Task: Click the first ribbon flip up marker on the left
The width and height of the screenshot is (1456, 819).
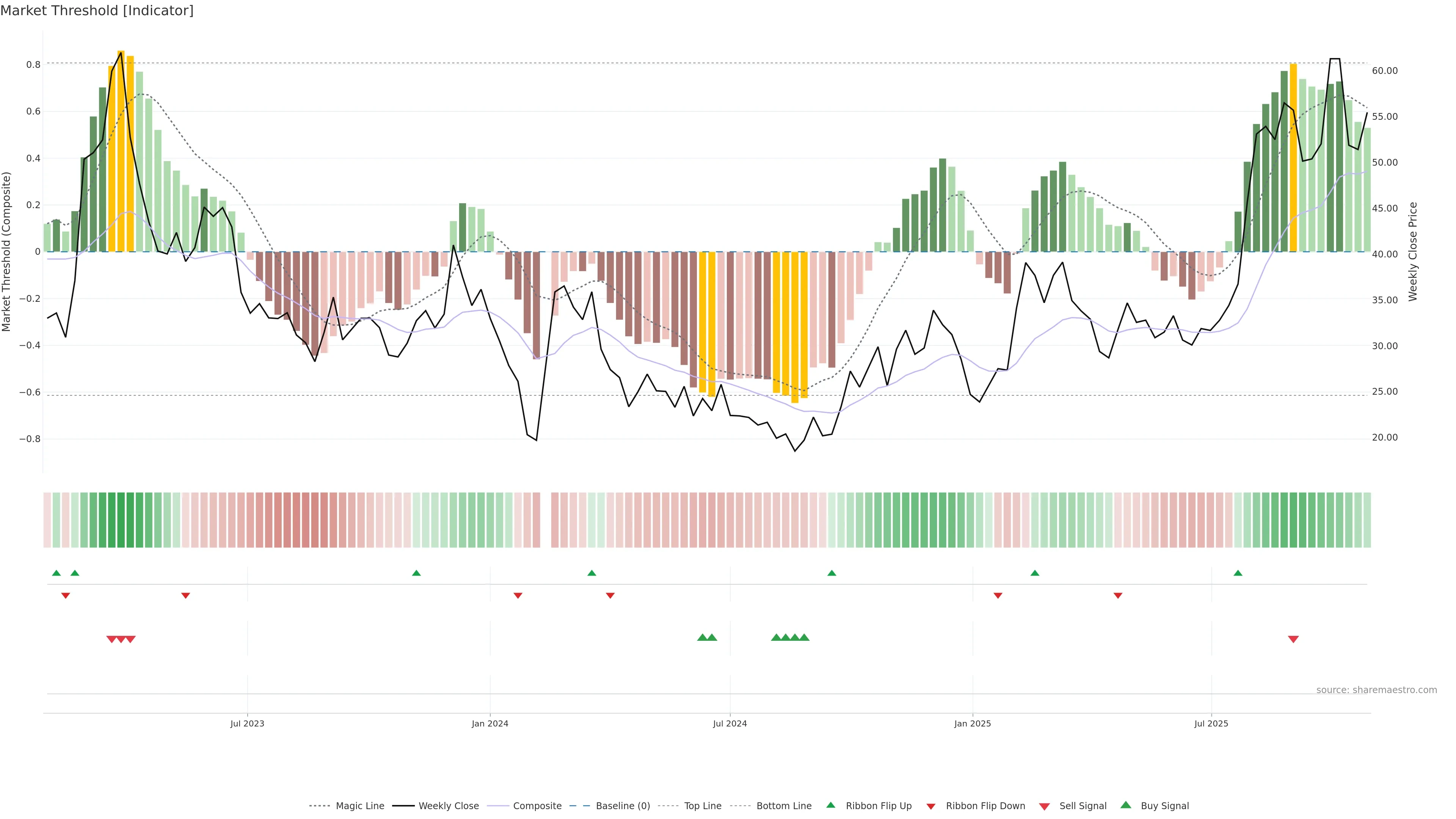Action: click(x=56, y=573)
